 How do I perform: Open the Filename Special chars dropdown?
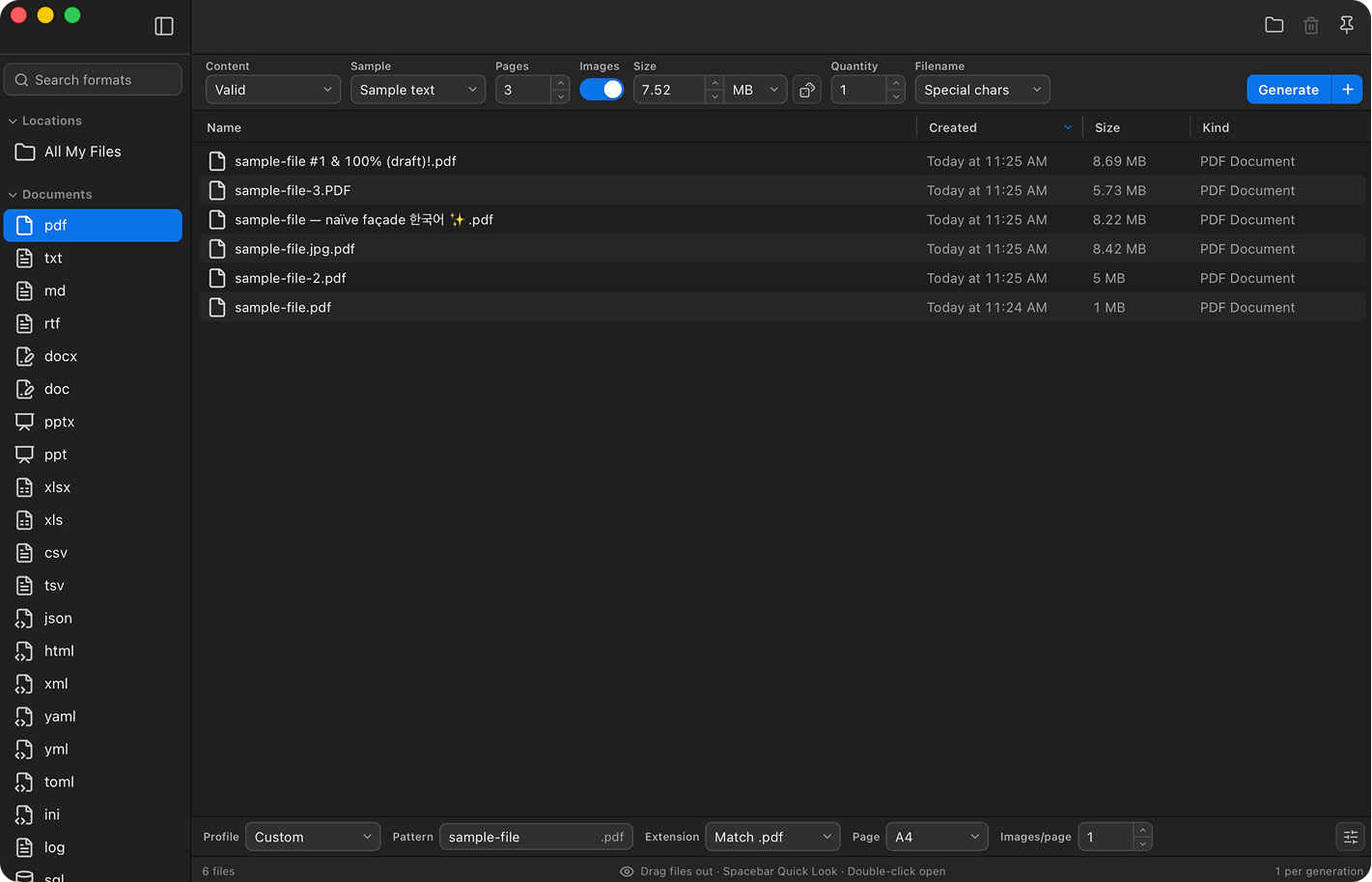[982, 90]
